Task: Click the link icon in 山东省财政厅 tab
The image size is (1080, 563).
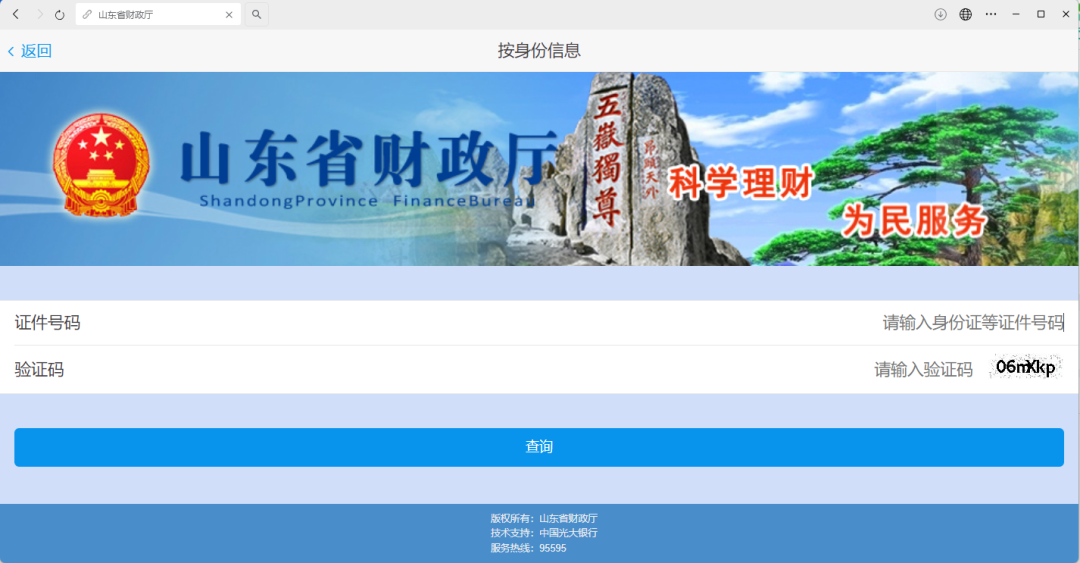Action: 88,15
